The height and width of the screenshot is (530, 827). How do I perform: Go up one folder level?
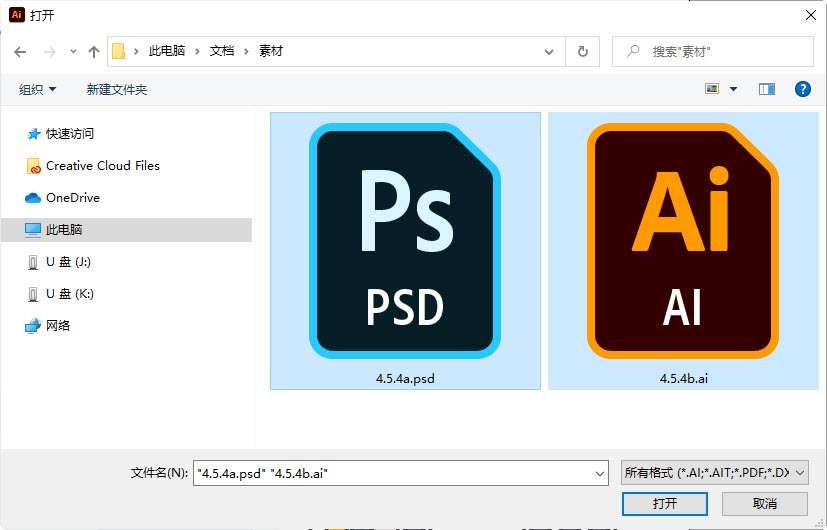click(x=94, y=52)
